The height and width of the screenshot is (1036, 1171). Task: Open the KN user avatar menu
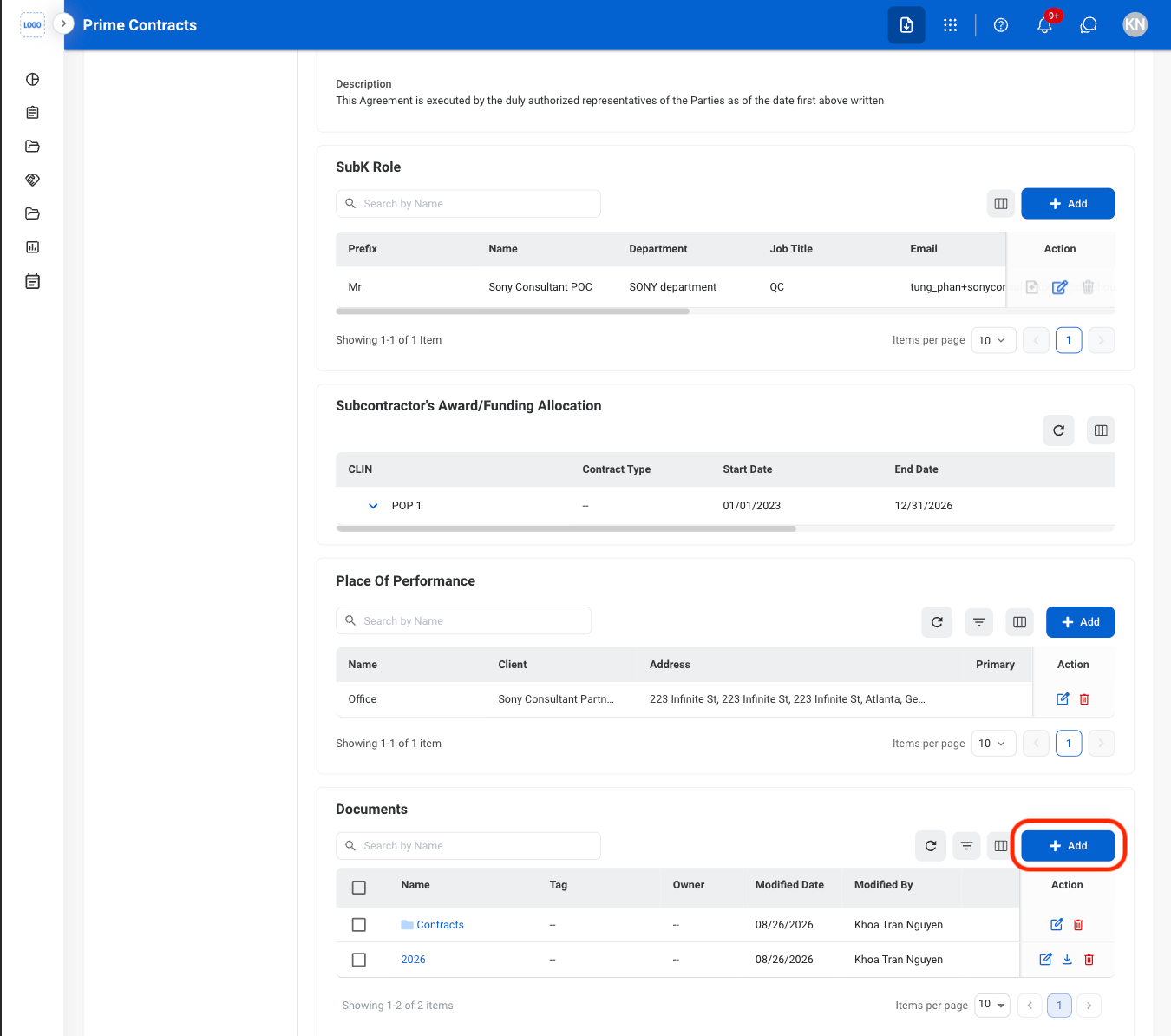(1135, 24)
